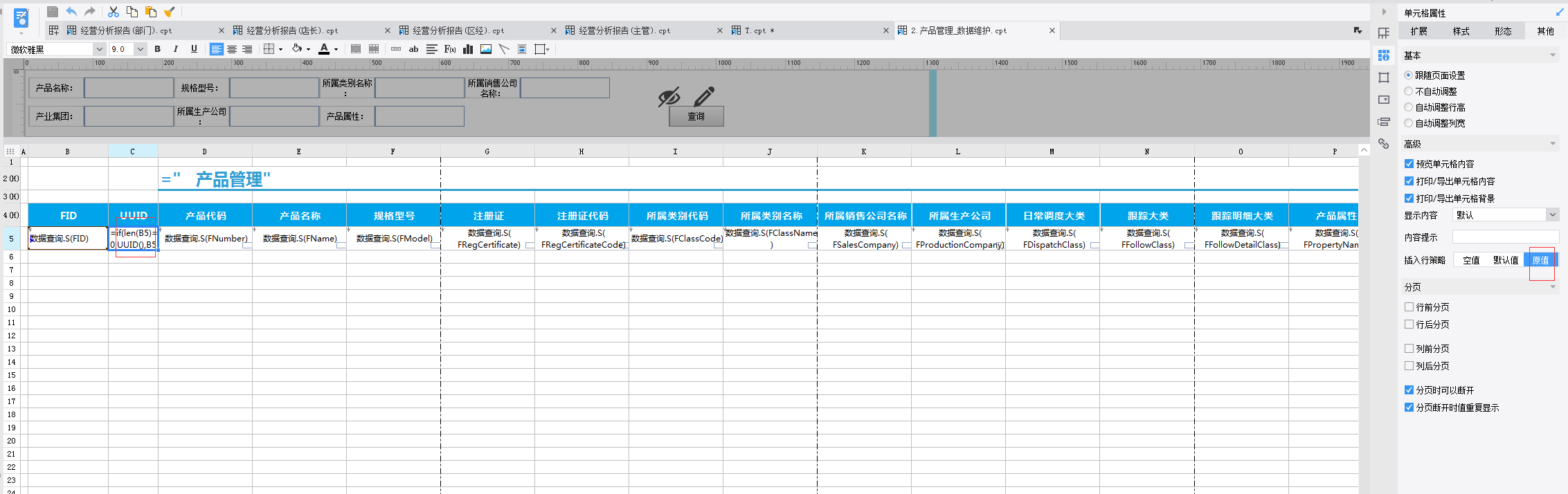Toggle italic formatting
Image resolution: width=1568 pixels, height=494 pixels.
(176, 49)
